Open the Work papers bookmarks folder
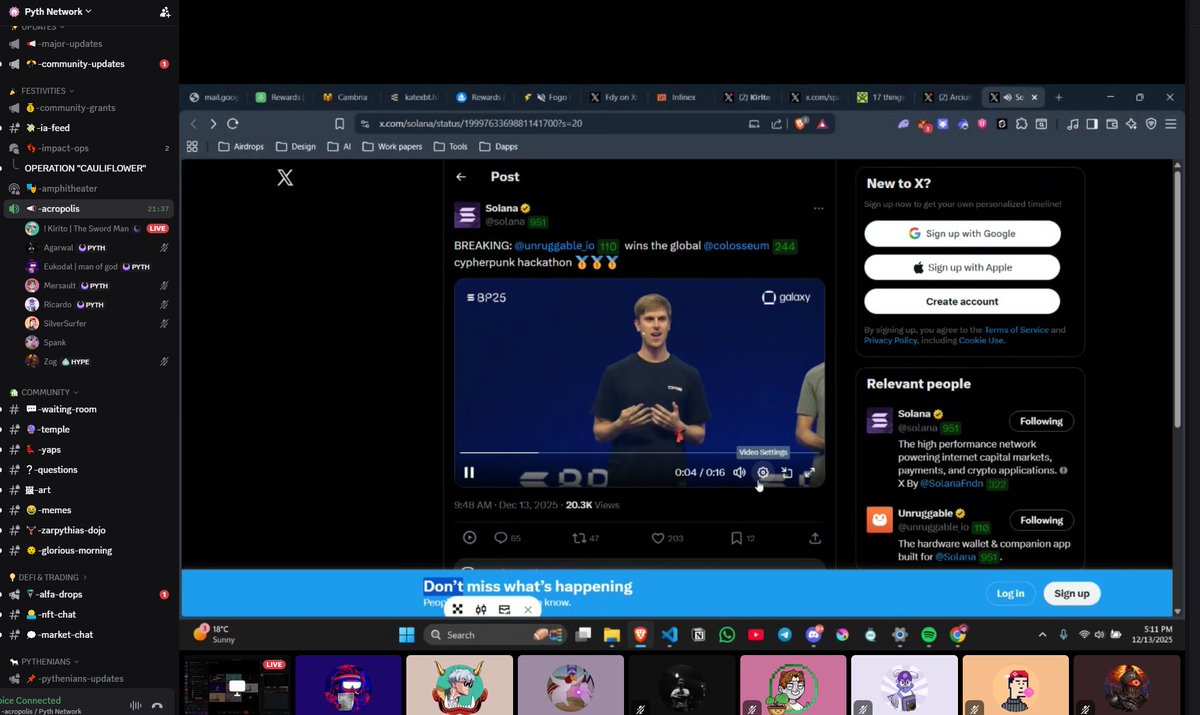Viewport: 1200px width, 715px height. click(x=392, y=146)
